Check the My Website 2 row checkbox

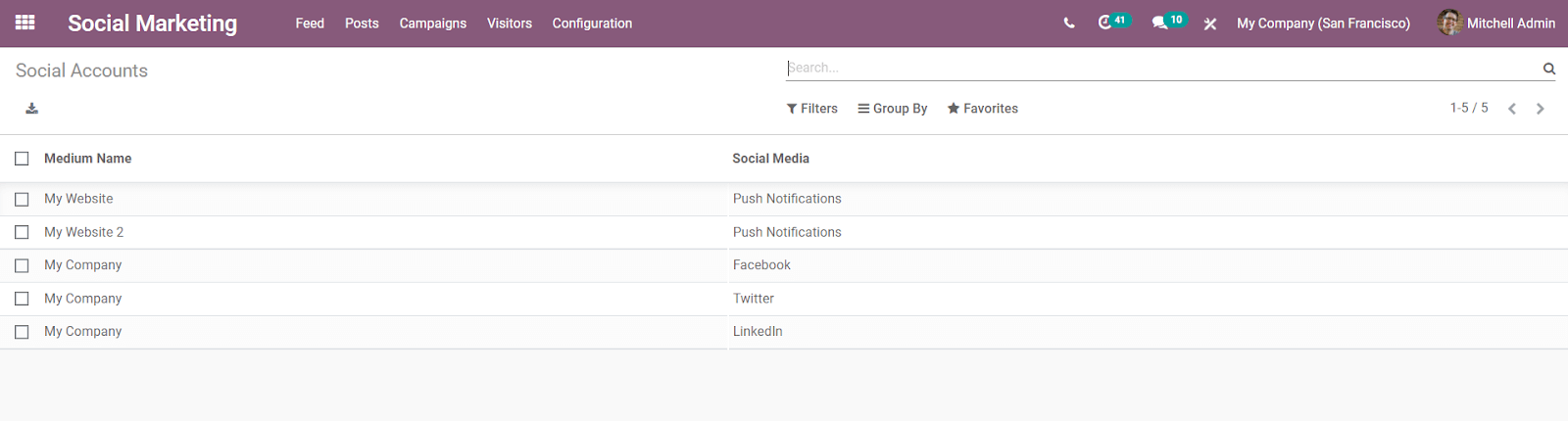click(22, 232)
